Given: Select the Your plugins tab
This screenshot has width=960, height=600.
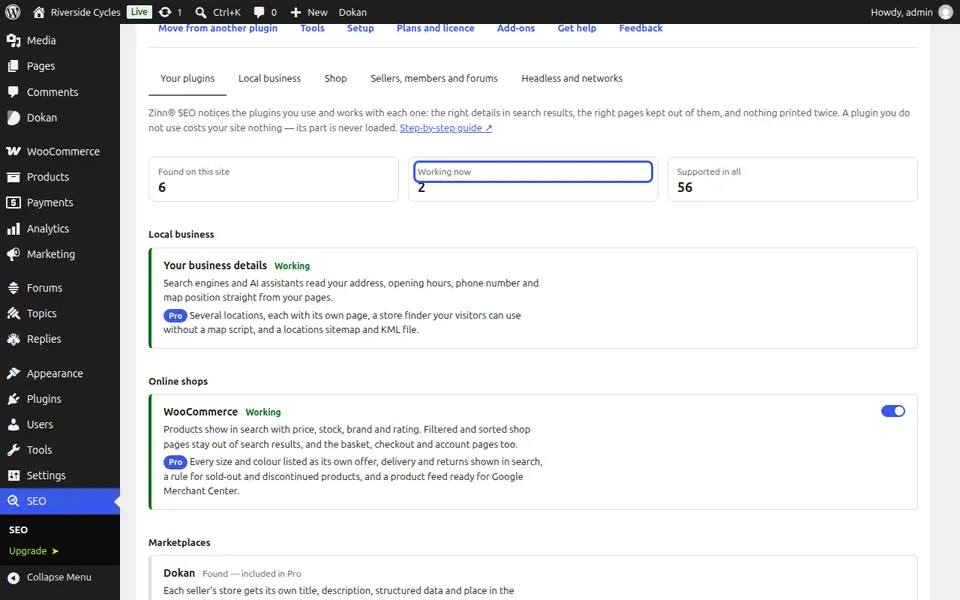Looking at the screenshot, I should tap(187, 78).
